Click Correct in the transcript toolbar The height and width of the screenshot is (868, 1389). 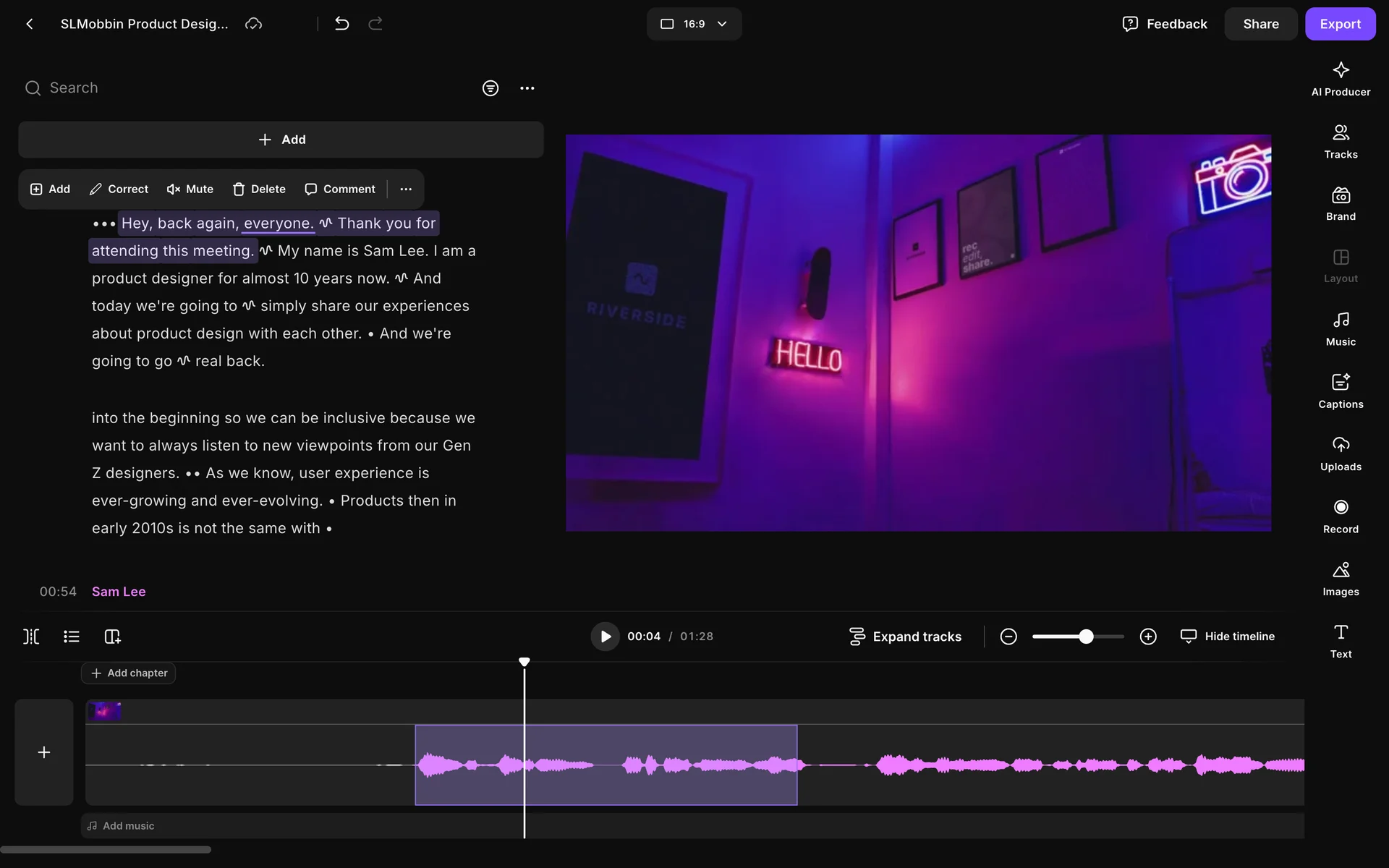click(x=119, y=189)
